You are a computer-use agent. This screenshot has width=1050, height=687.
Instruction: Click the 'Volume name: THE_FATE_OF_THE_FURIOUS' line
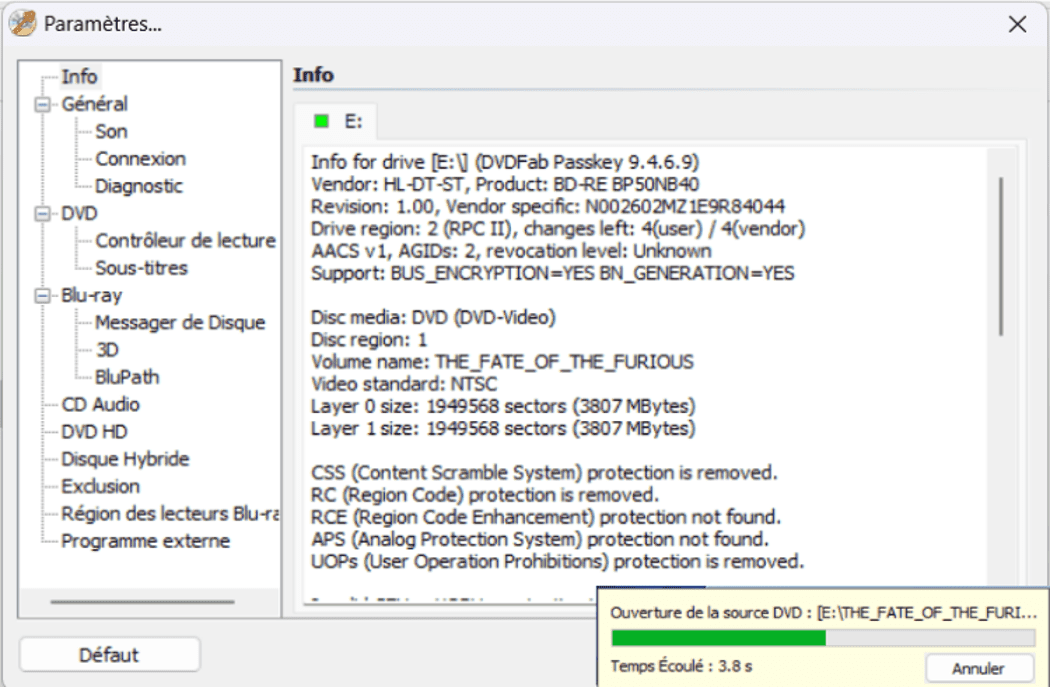pyautogui.click(x=502, y=362)
